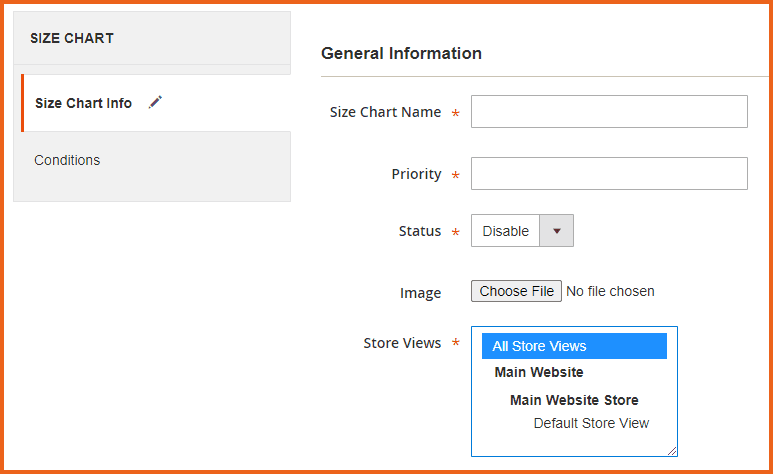Viewport: 773px width, 474px height.
Task: Open the Status dropdown arrow
Action: click(556, 231)
